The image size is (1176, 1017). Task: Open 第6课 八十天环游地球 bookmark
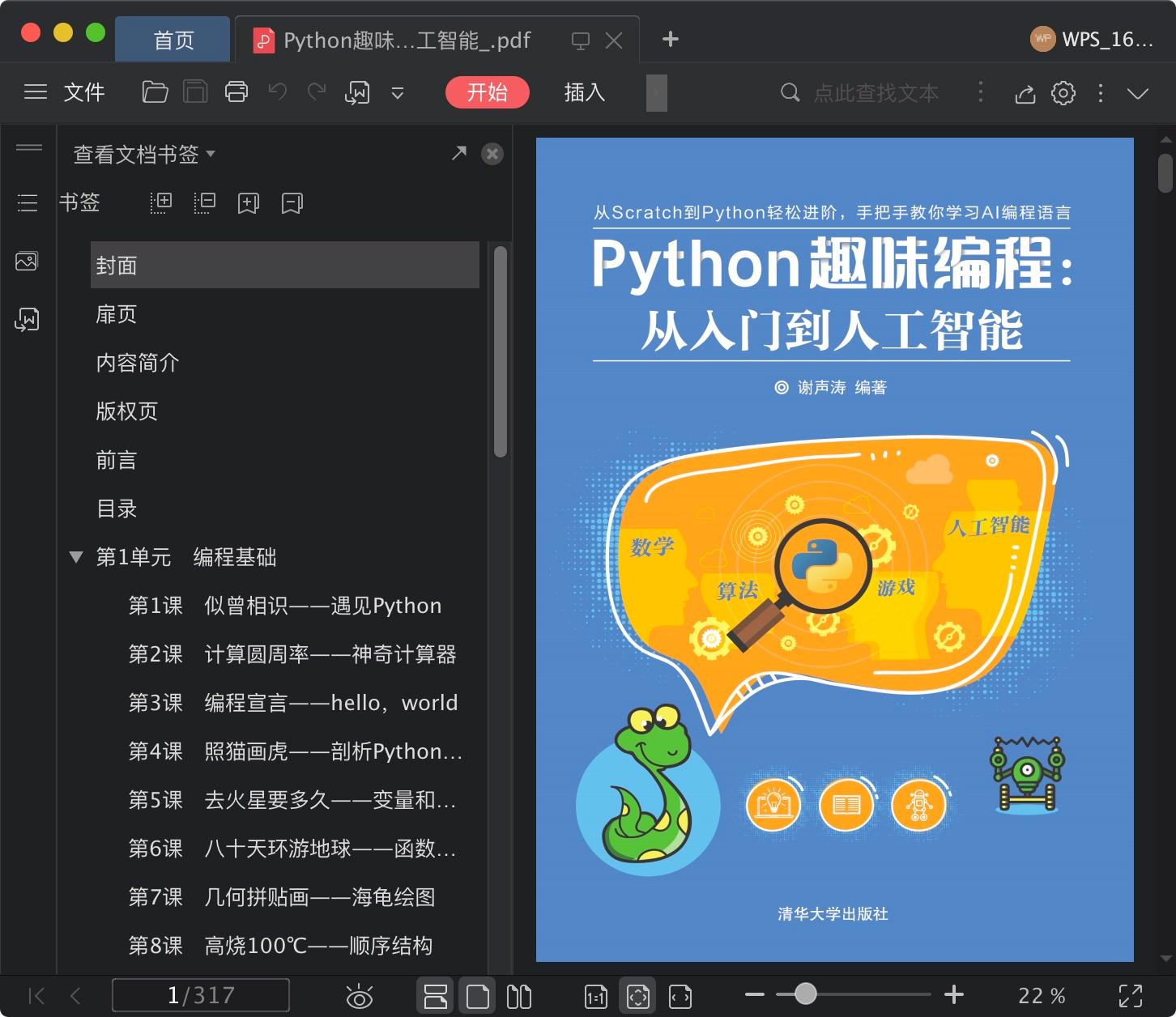[x=292, y=849]
